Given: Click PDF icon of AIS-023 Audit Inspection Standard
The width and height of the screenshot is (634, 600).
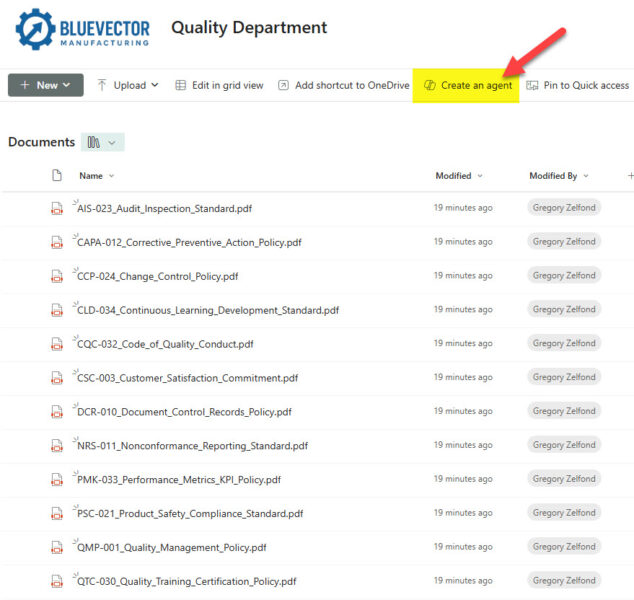Looking at the screenshot, I should [57, 209].
